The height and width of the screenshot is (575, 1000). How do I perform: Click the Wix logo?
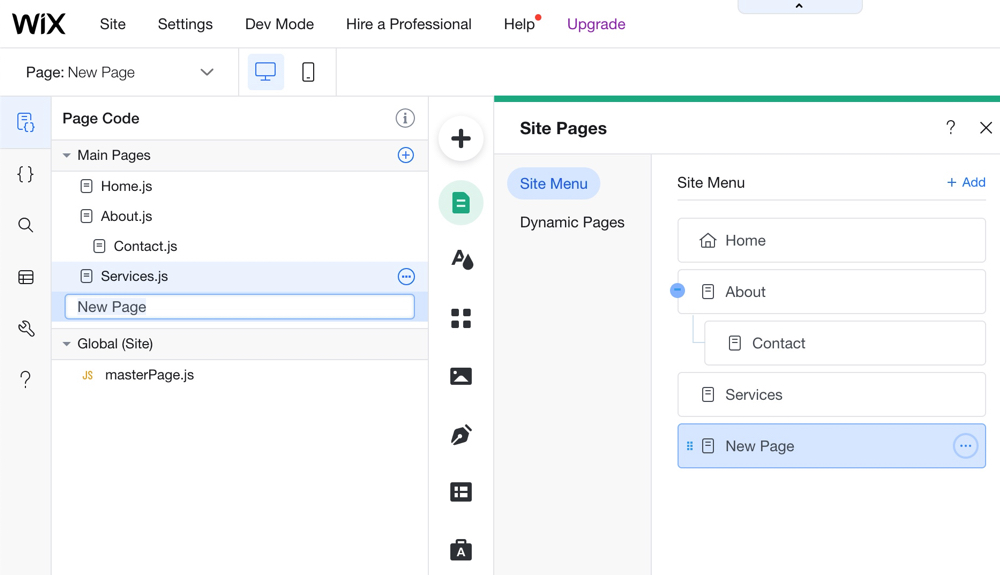pyautogui.click(x=38, y=24)
